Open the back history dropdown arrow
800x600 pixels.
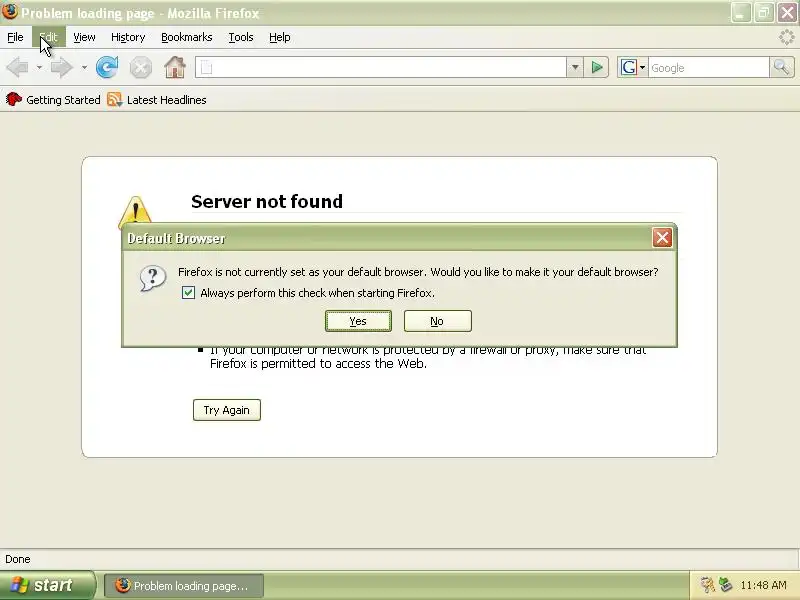click(x=39, y=67)
